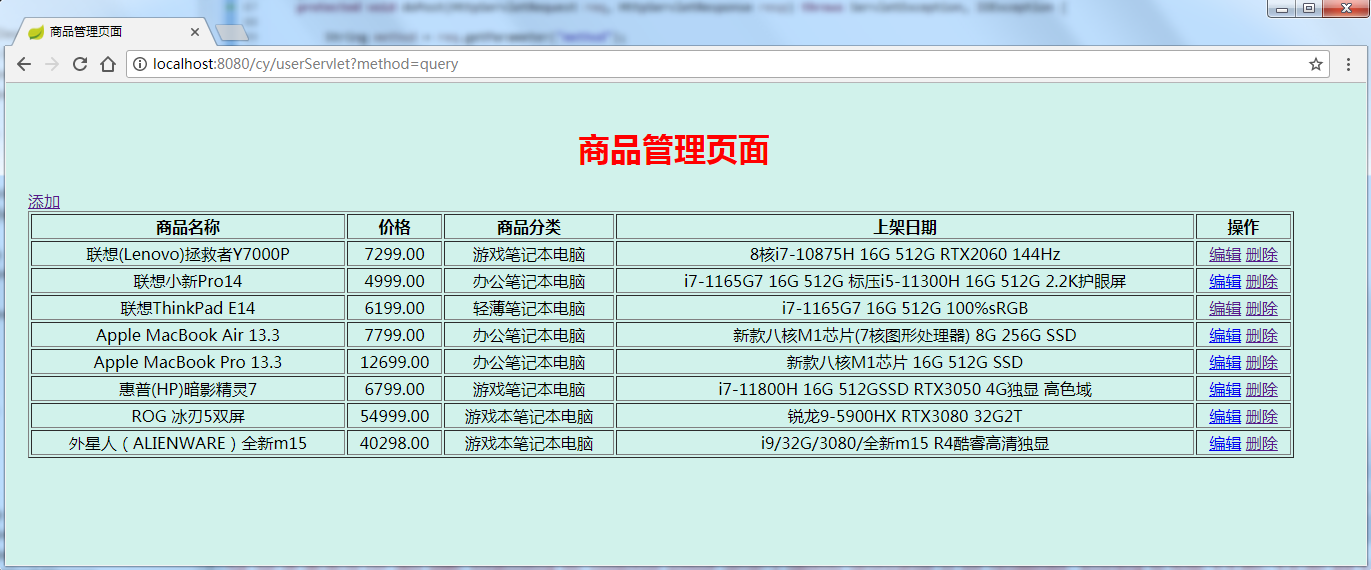Open the Chrome three-dot menu
1371x570 pixels.
coord(1348,64)
